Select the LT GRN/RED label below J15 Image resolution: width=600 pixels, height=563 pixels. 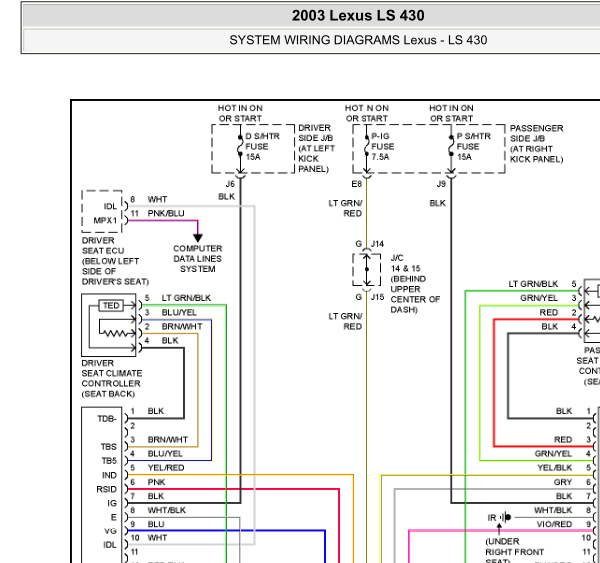pyautogui.click(x=345, y=321)
